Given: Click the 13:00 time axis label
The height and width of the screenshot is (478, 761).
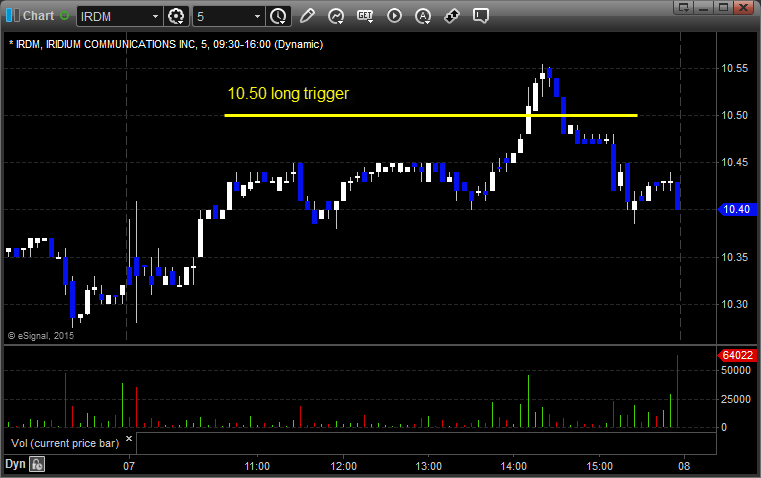Looking at the screenshot, I should 429,466.
